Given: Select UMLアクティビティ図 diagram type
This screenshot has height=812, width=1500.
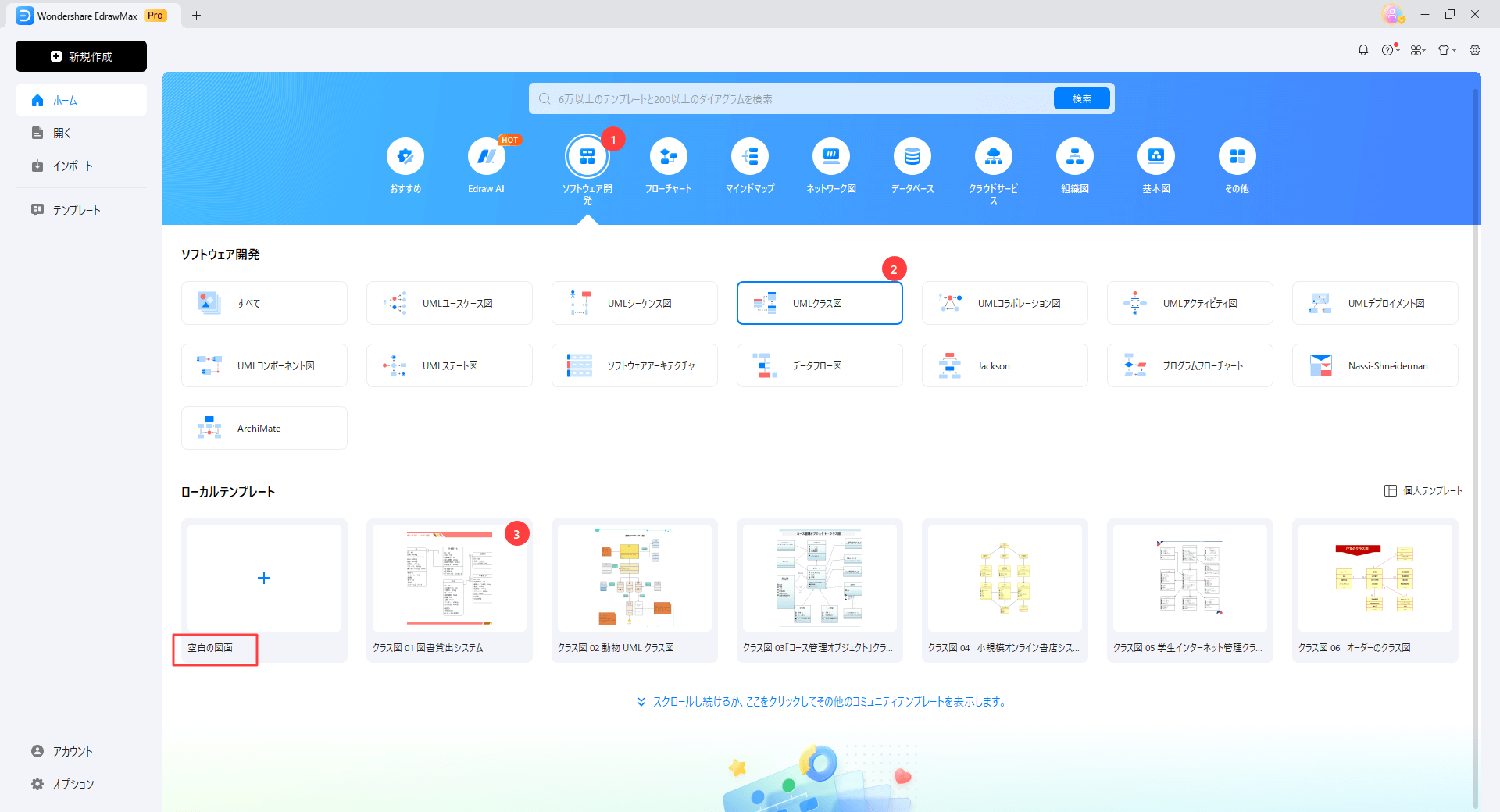Looking at the screenshot, I should coord(1190,303).
